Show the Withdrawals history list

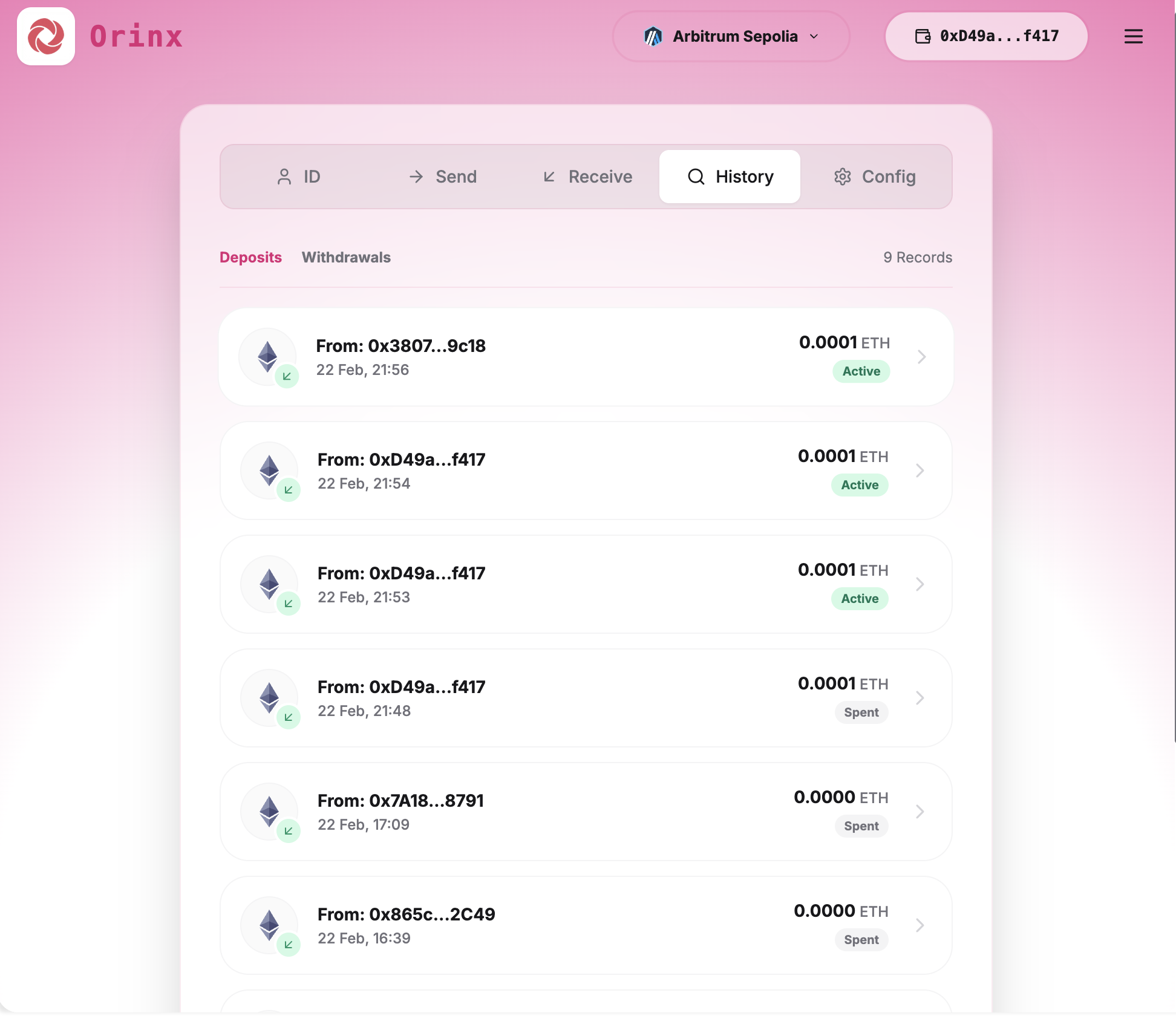(x=346, y=257)
